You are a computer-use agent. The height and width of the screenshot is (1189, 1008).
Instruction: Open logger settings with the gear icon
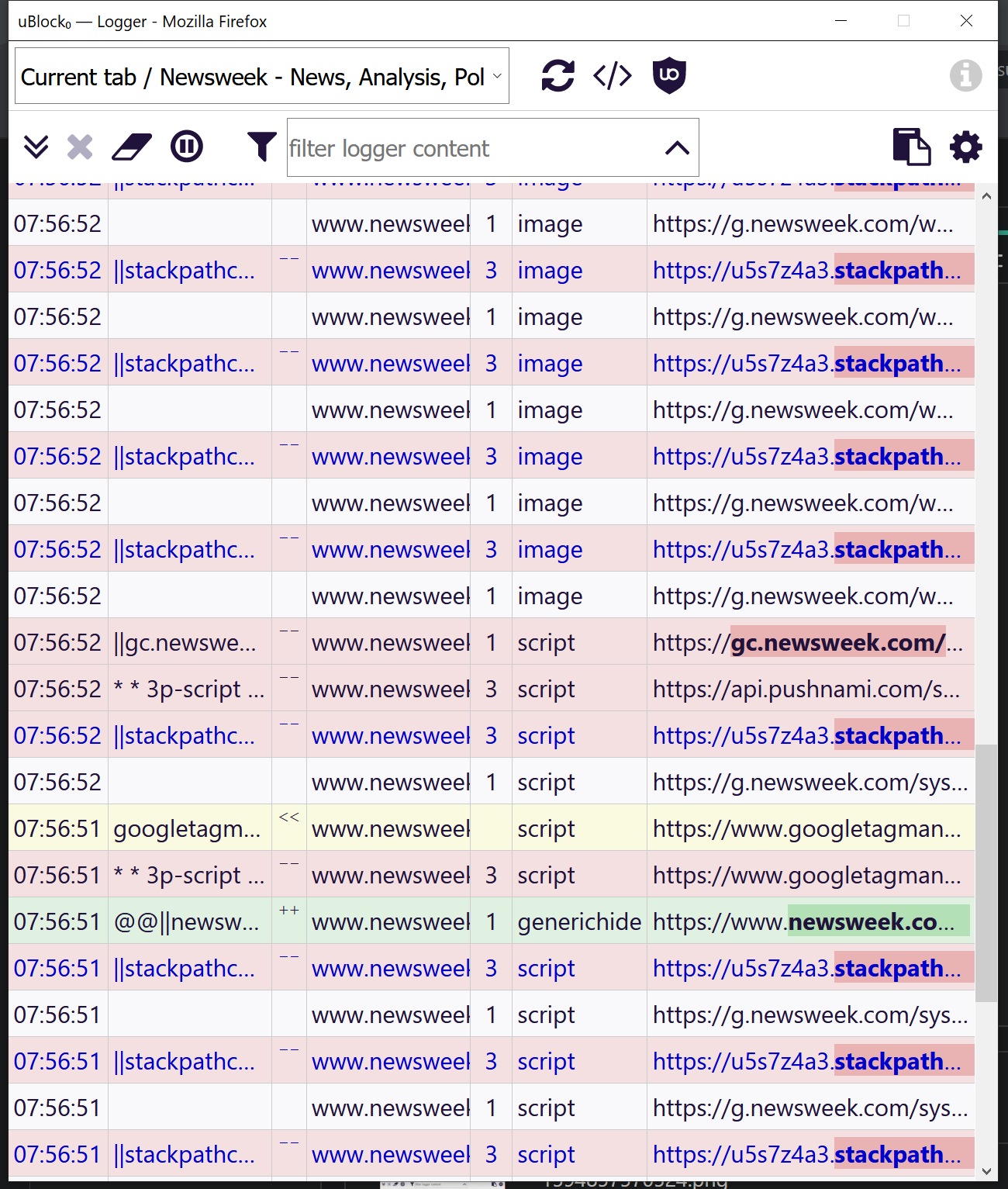point(966,147)
